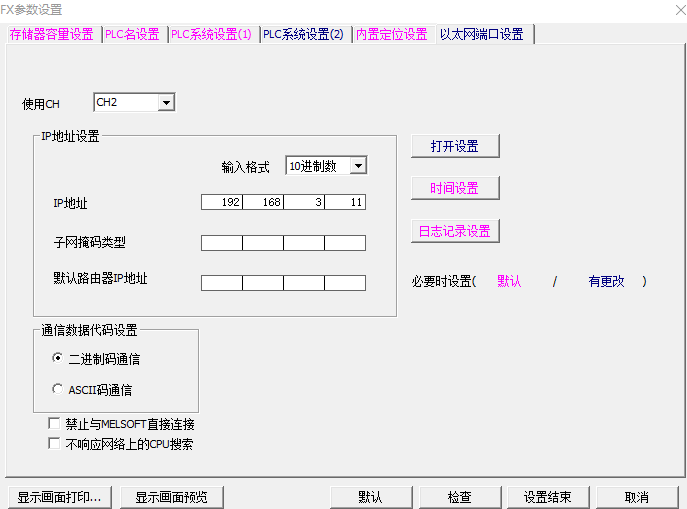
Task: Expand the 使用CH channel dropdown
Action: coord(166,102)
